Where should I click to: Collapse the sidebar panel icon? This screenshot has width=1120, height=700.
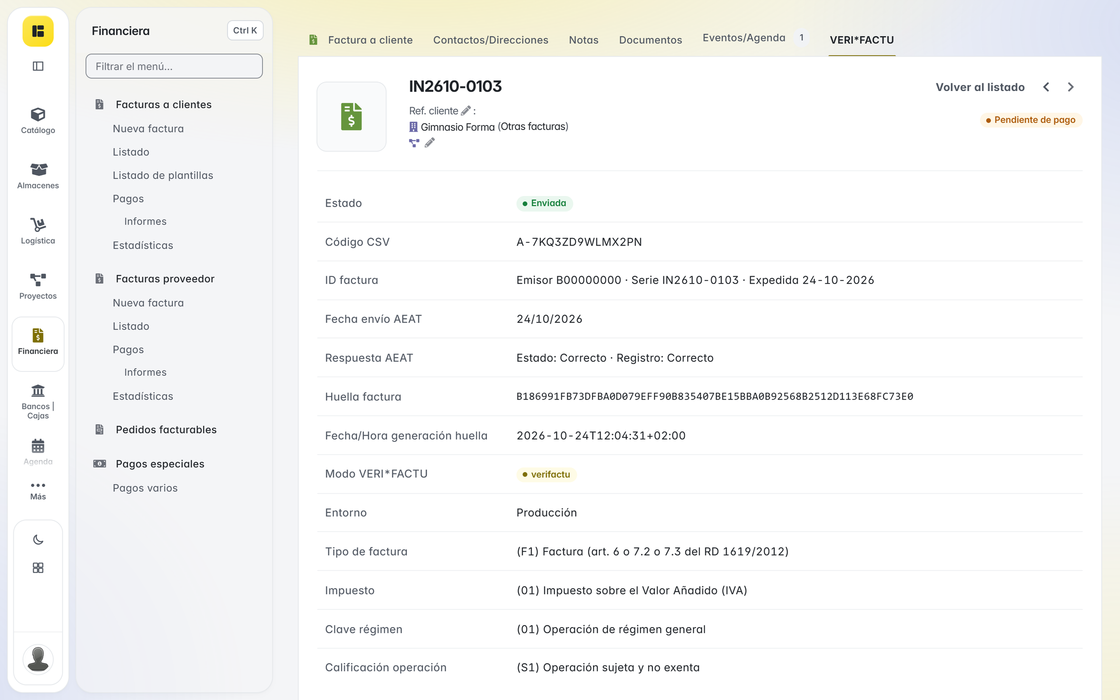click(x=38, y=66)
